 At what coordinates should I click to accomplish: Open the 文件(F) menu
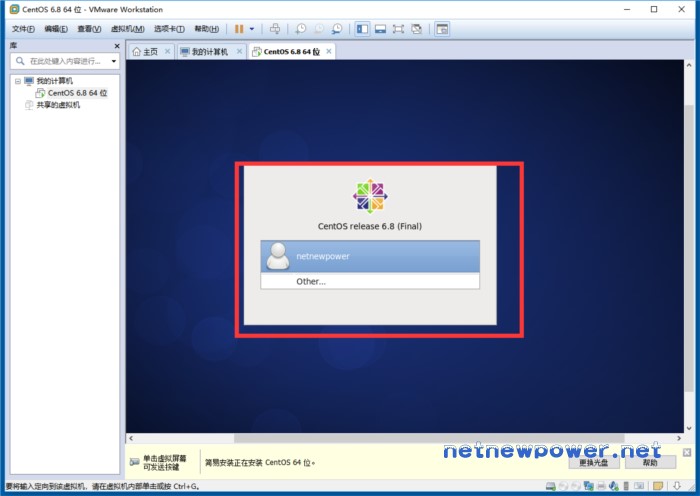23,29
